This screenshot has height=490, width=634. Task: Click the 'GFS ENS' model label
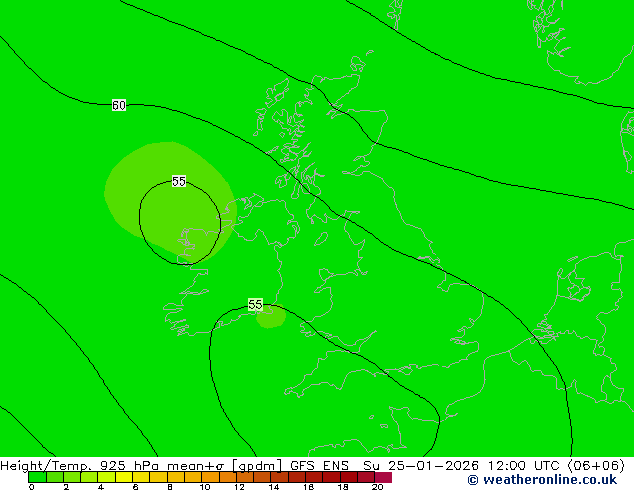319,466
